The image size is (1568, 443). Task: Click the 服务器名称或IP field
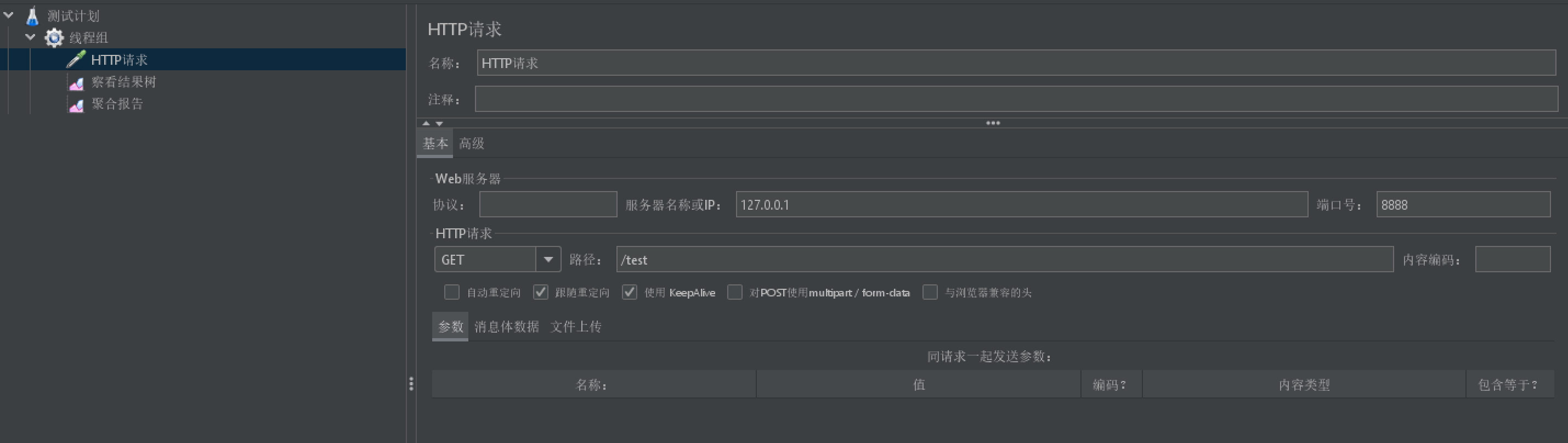tap(1021, 204)
